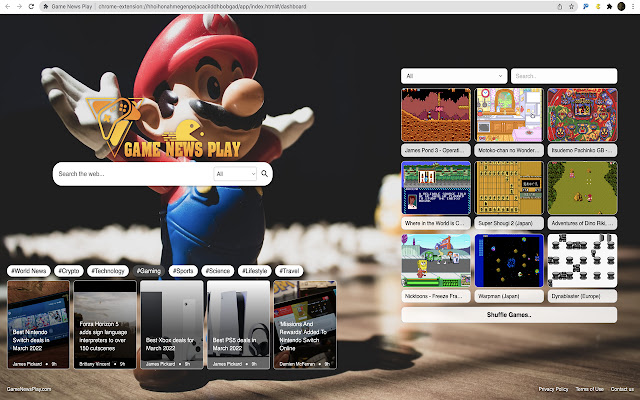
Task: Open the web search All dropdown
Action: tap(235, 174)
